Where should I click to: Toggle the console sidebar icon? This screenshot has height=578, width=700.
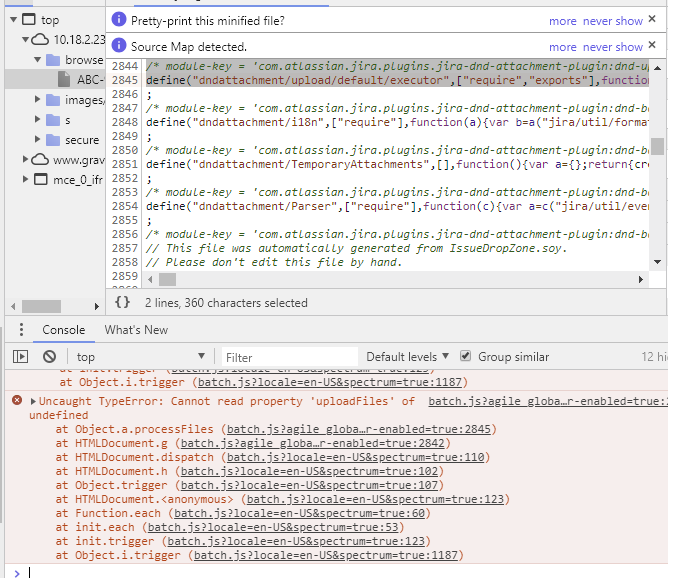[x=21, y=357]
